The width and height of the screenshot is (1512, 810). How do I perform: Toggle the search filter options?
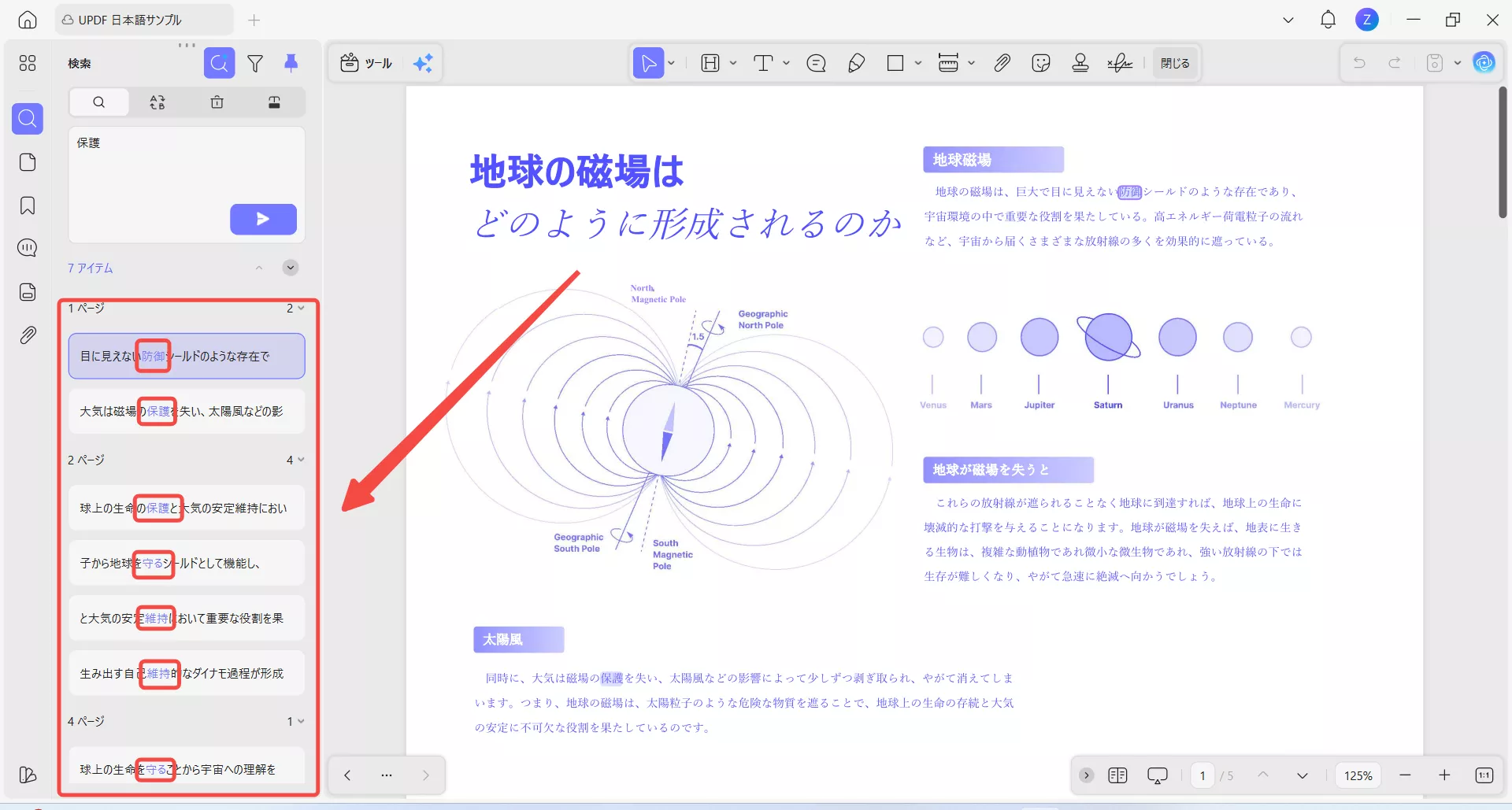255,63
